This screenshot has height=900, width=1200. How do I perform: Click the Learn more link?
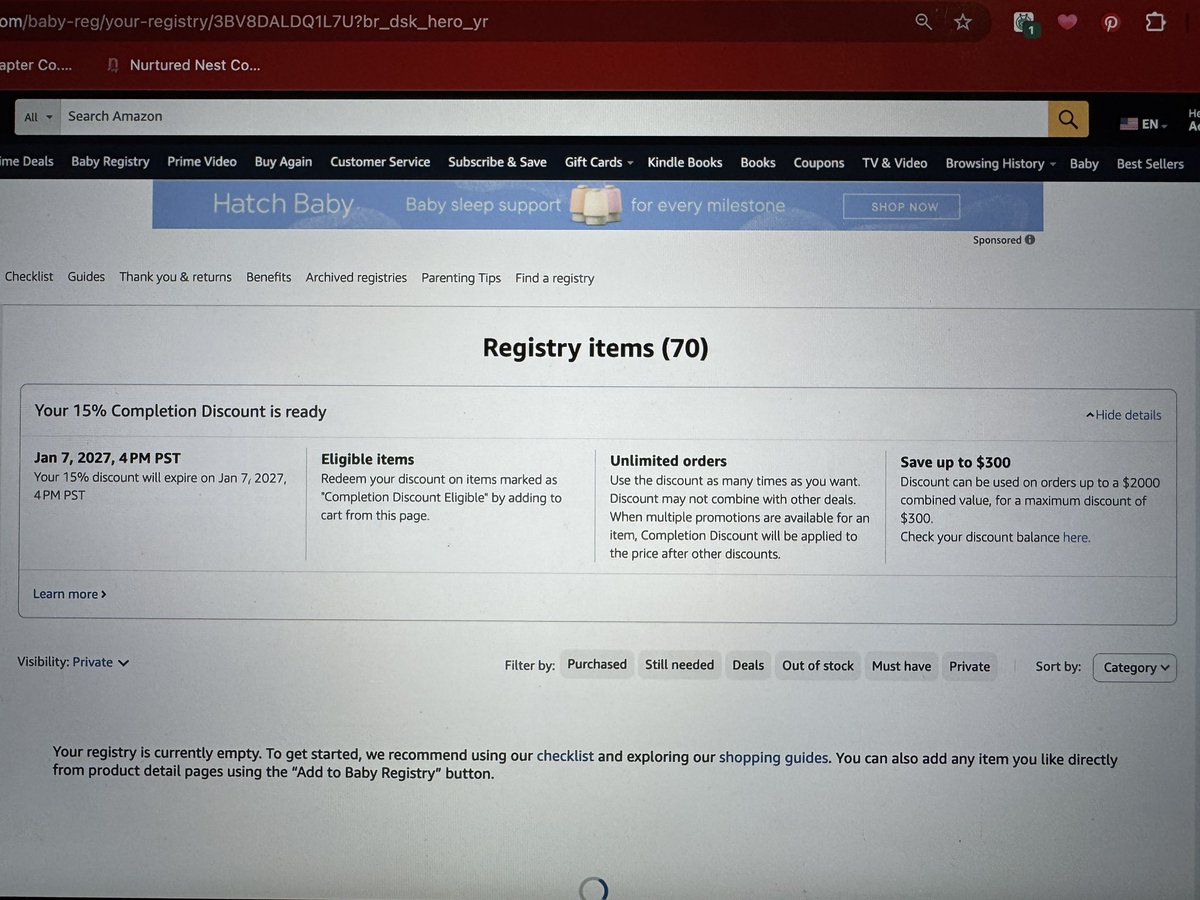tap(69, 594)
